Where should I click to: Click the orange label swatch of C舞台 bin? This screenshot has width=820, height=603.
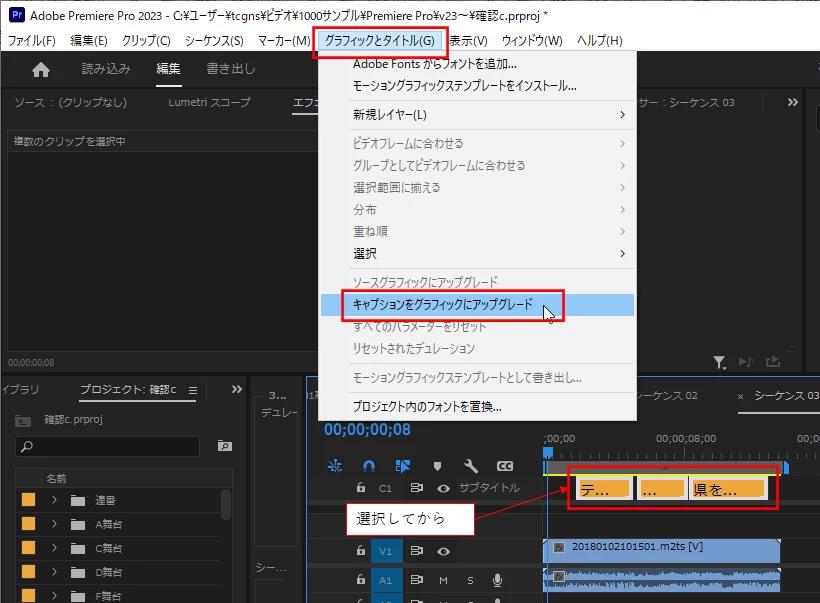[28, 548]
